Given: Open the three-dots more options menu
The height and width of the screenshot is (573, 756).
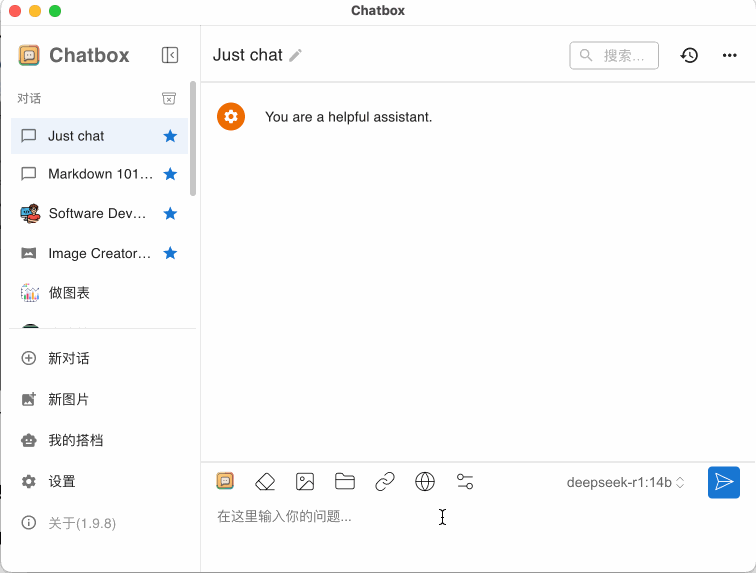Looking at the screenshot, I should point(729,55).
